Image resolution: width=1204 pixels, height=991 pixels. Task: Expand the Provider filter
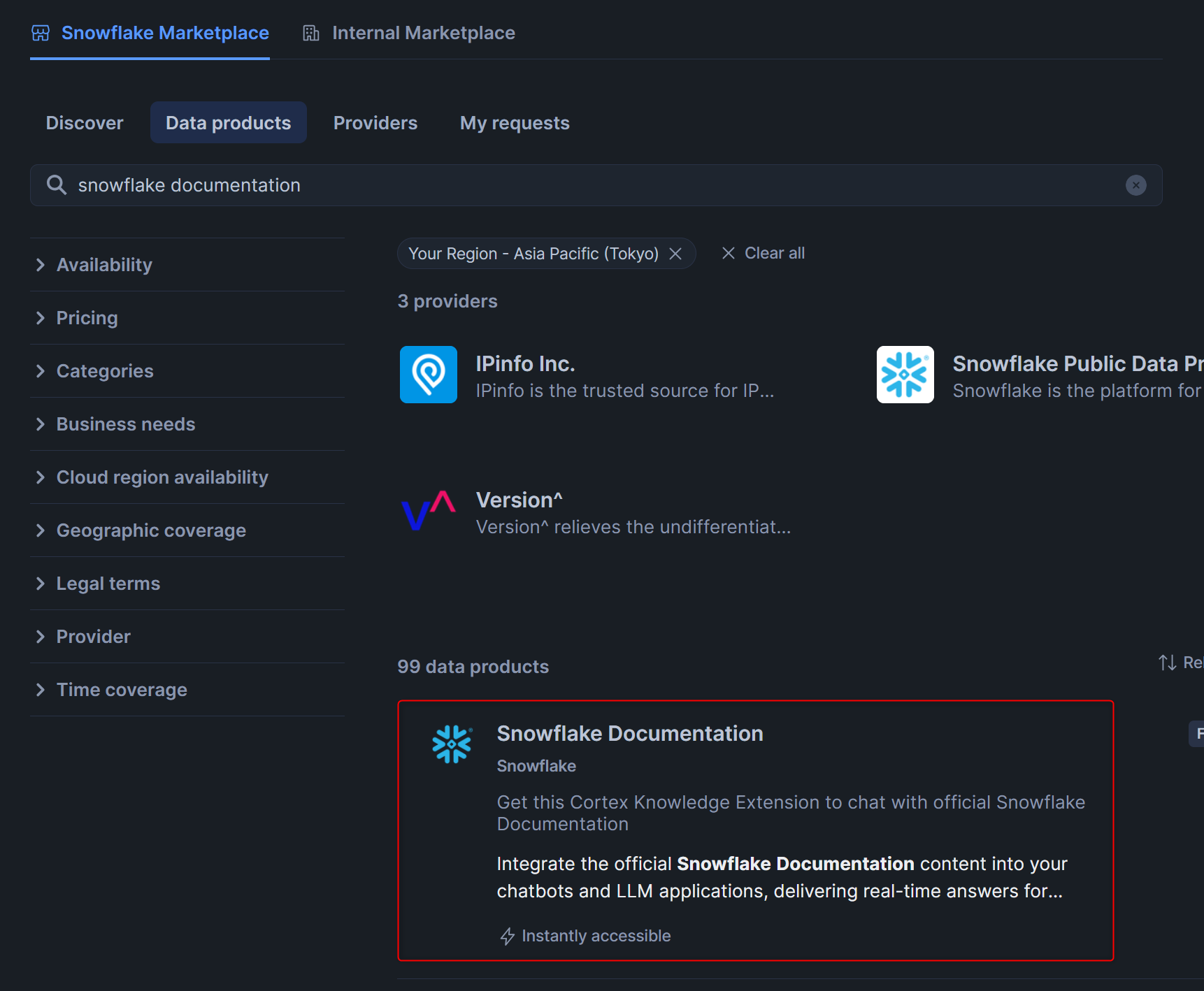(187, 637)
